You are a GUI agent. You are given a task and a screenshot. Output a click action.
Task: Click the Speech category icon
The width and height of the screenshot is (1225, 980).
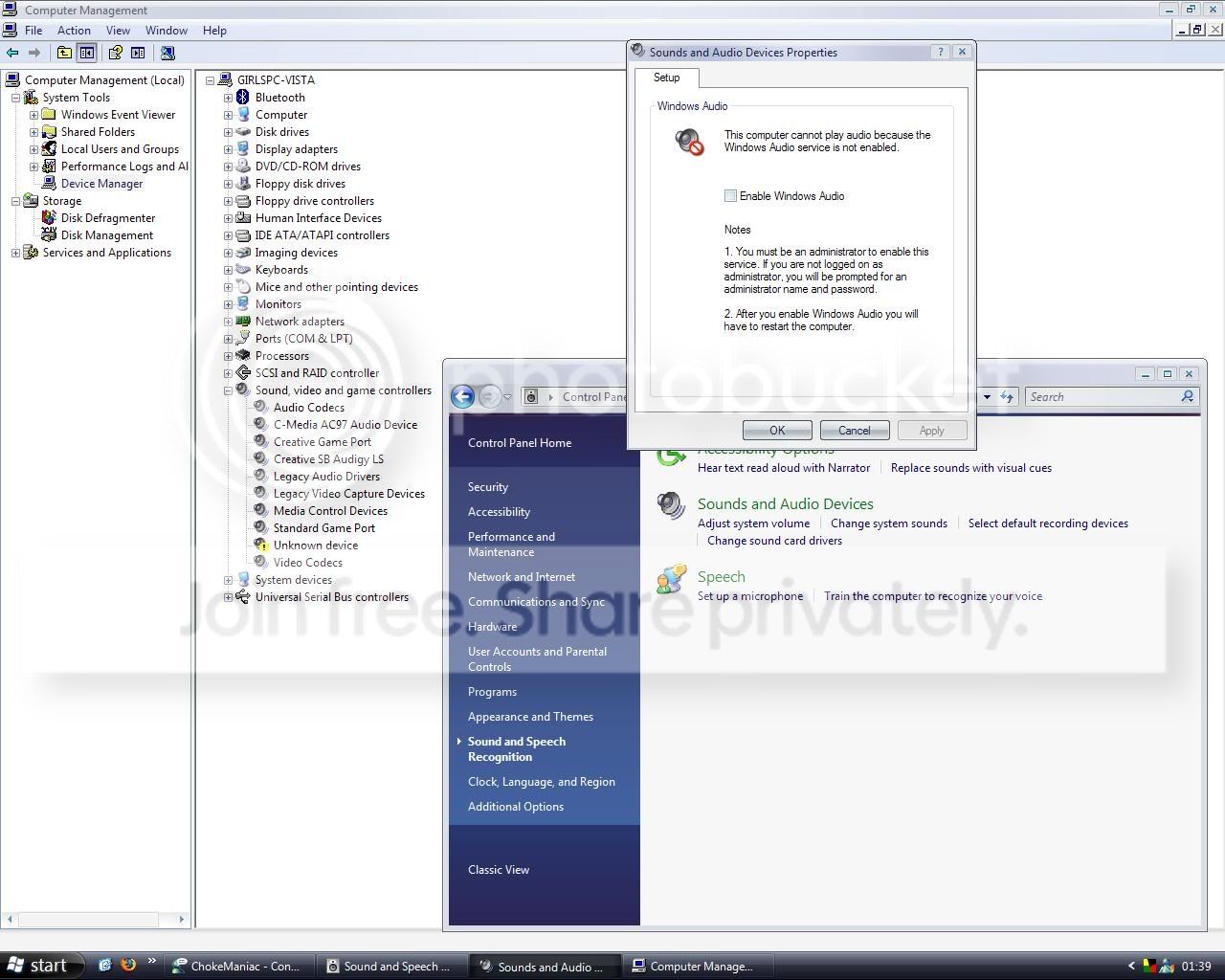(x=672, y=579)
